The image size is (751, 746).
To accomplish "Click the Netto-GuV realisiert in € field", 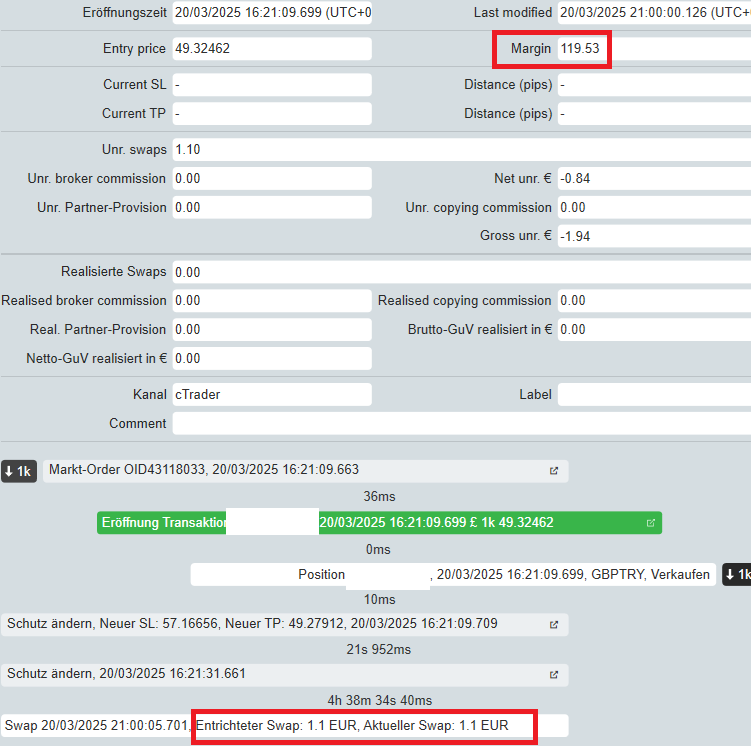I will pos(272,358).
